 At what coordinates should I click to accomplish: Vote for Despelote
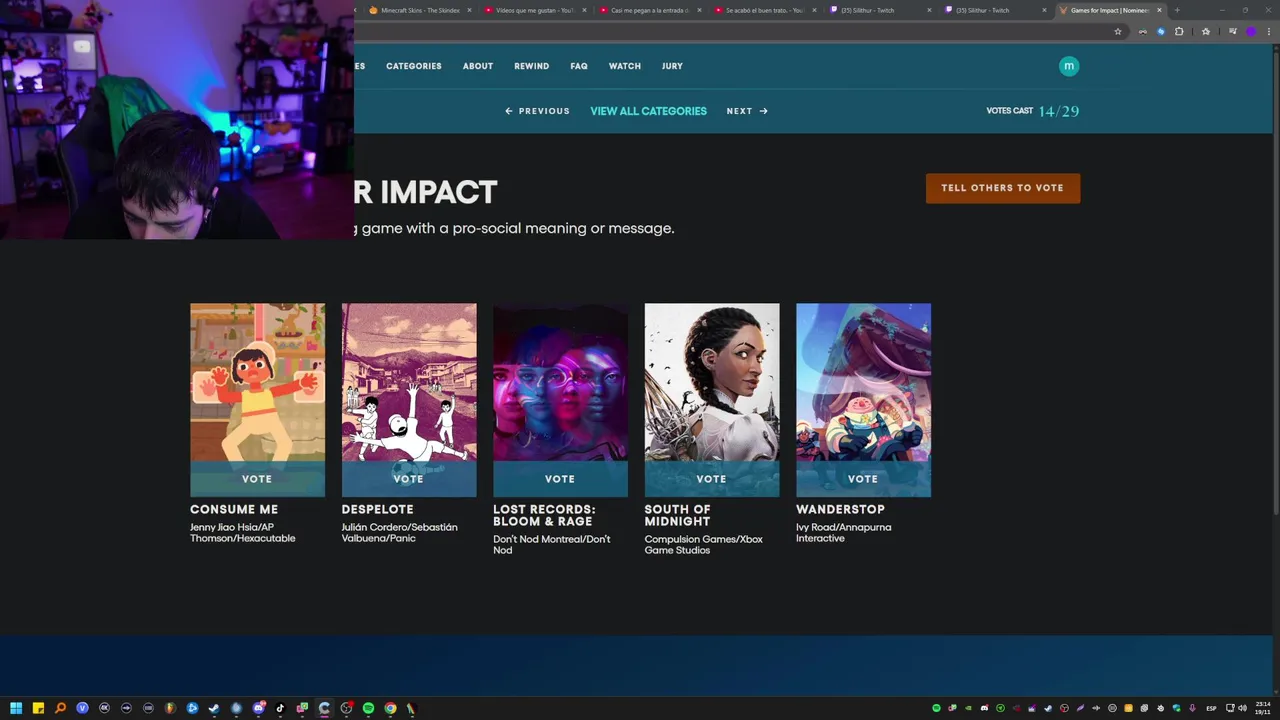click(x=409, y=479)
